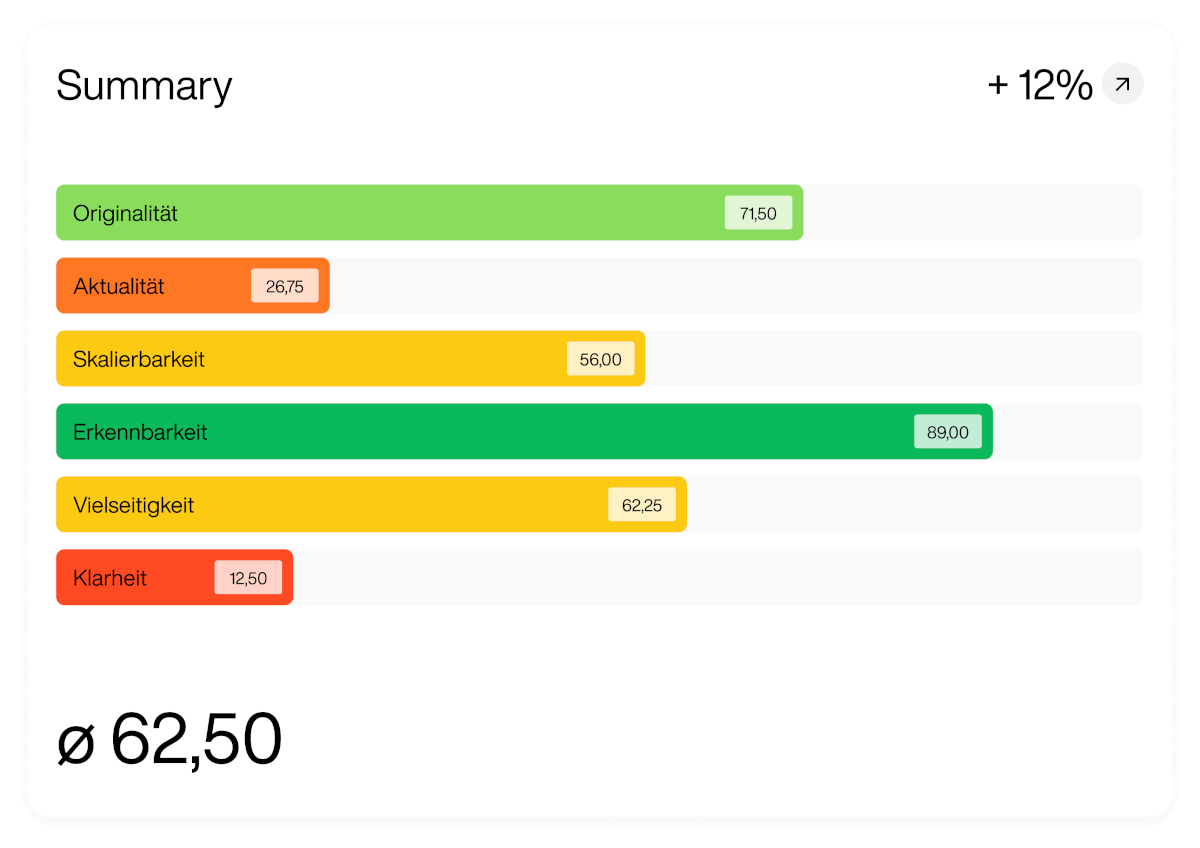Viewport: 1200px width, 848px height.
Task: Click the 62,25 value badge
Action: pyautogui.click(x=642, y=505)
